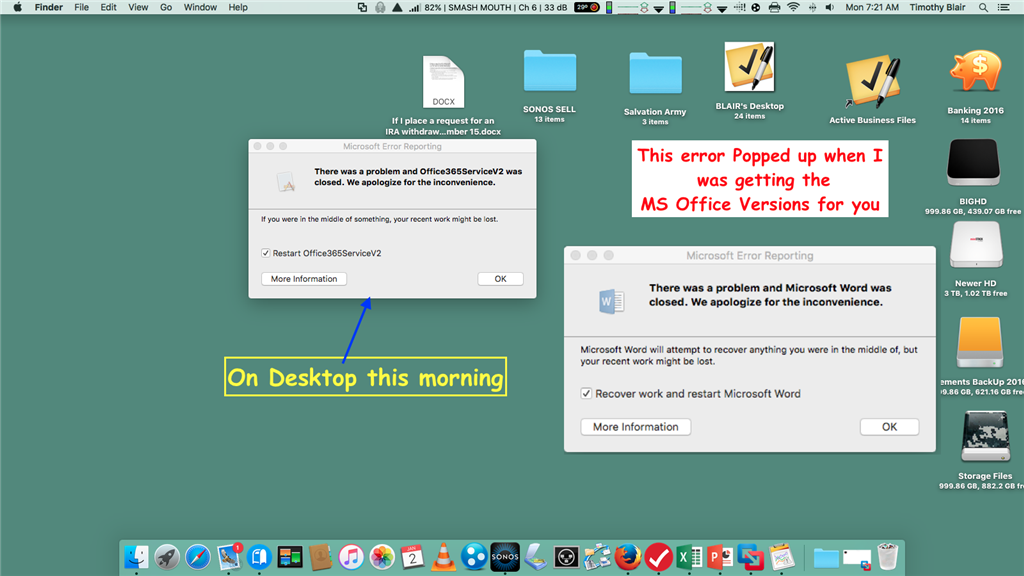Click More Information in Word error dialog
The width and height of the screenshot is (1024, 576).
[635, 426]
